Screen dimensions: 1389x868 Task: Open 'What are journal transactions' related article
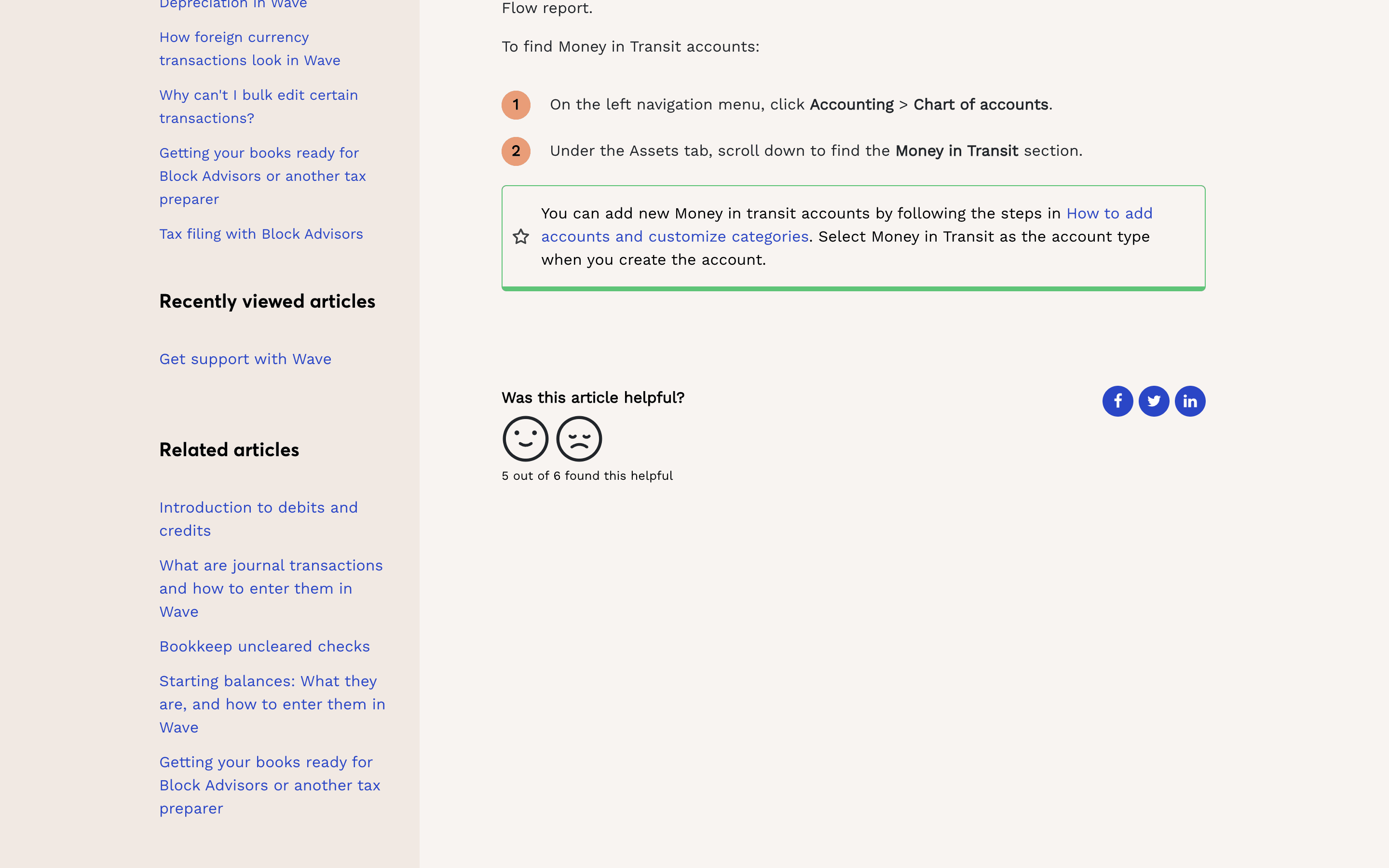click(271, 588)
